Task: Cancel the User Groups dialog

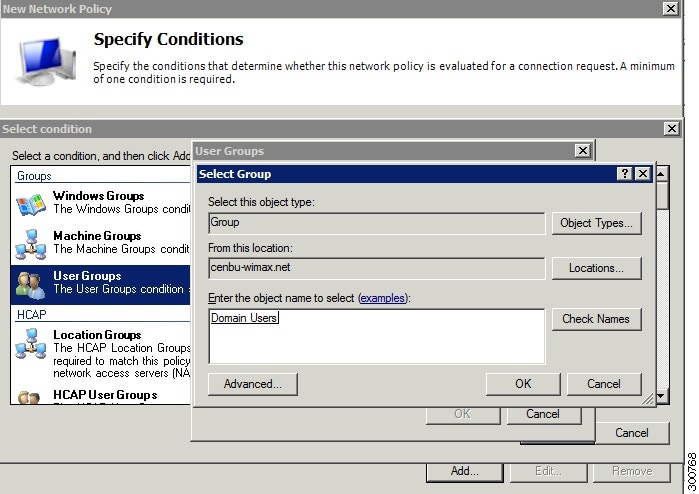Action: click(543, 415)
